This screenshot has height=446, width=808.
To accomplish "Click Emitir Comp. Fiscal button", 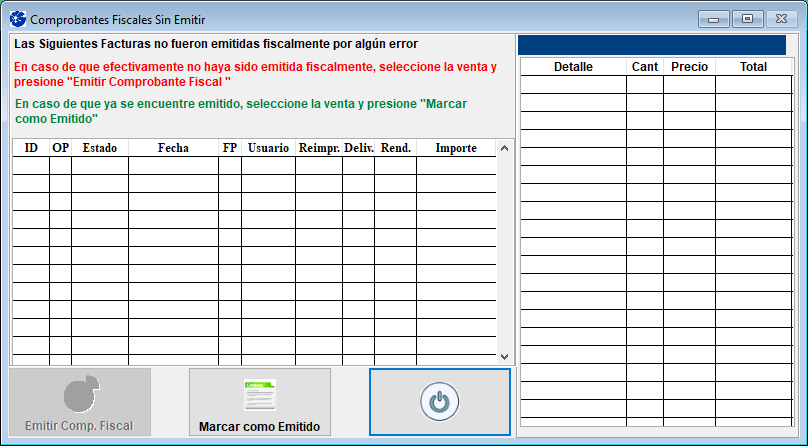I will point(80,402).
